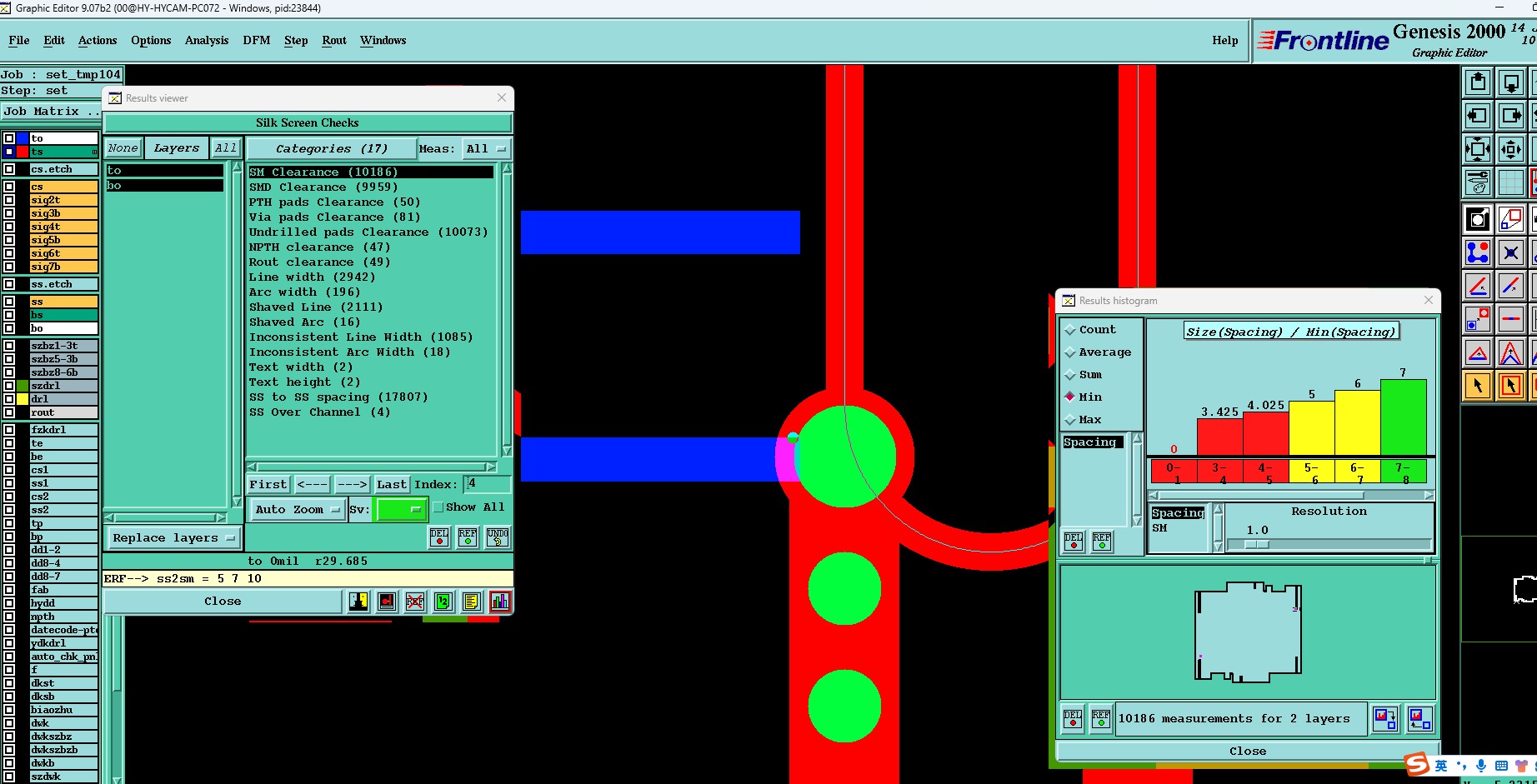Image resolution: width=1537 pixels, height=784 pixels.
Task: Click the black-yellow silhouette icon beside Close
Action: tap(358, 602)
